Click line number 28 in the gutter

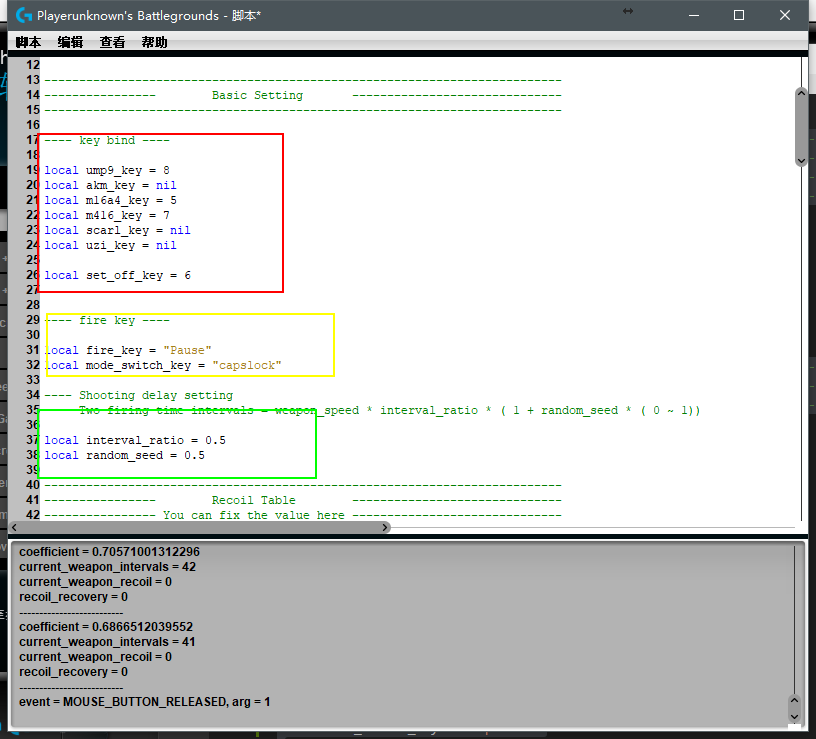pos(33,305)
